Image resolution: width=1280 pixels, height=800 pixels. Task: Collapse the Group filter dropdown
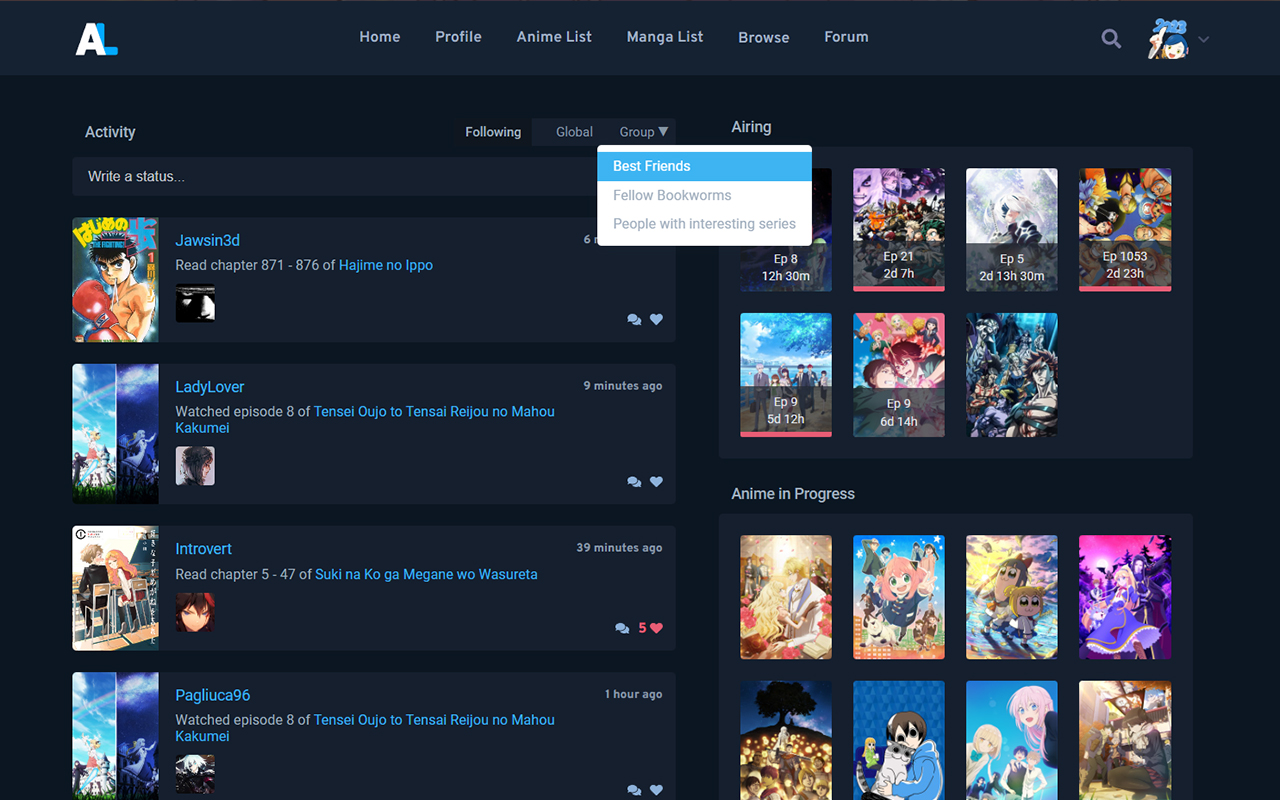[643, 132]
